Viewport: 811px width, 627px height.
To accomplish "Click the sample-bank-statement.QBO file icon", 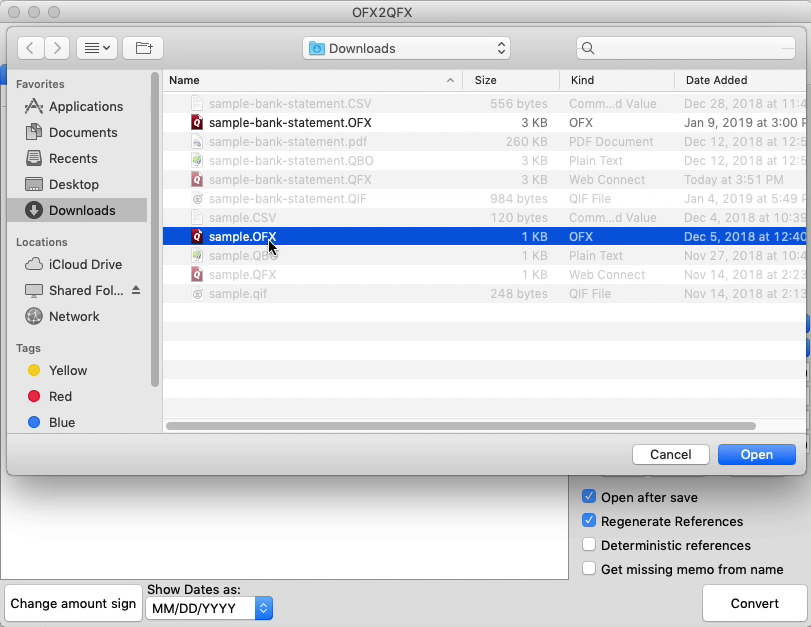I will [197, 160].
